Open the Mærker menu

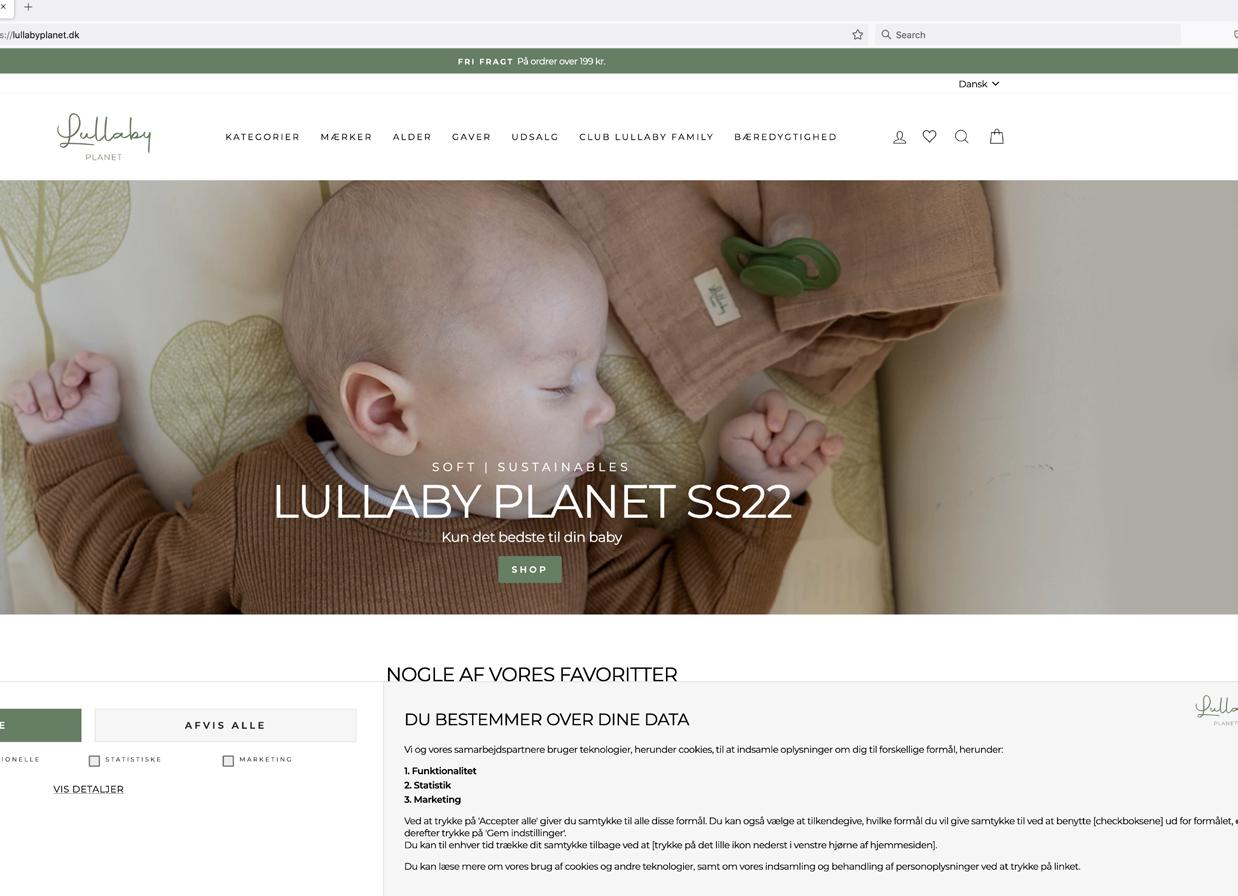346,137
